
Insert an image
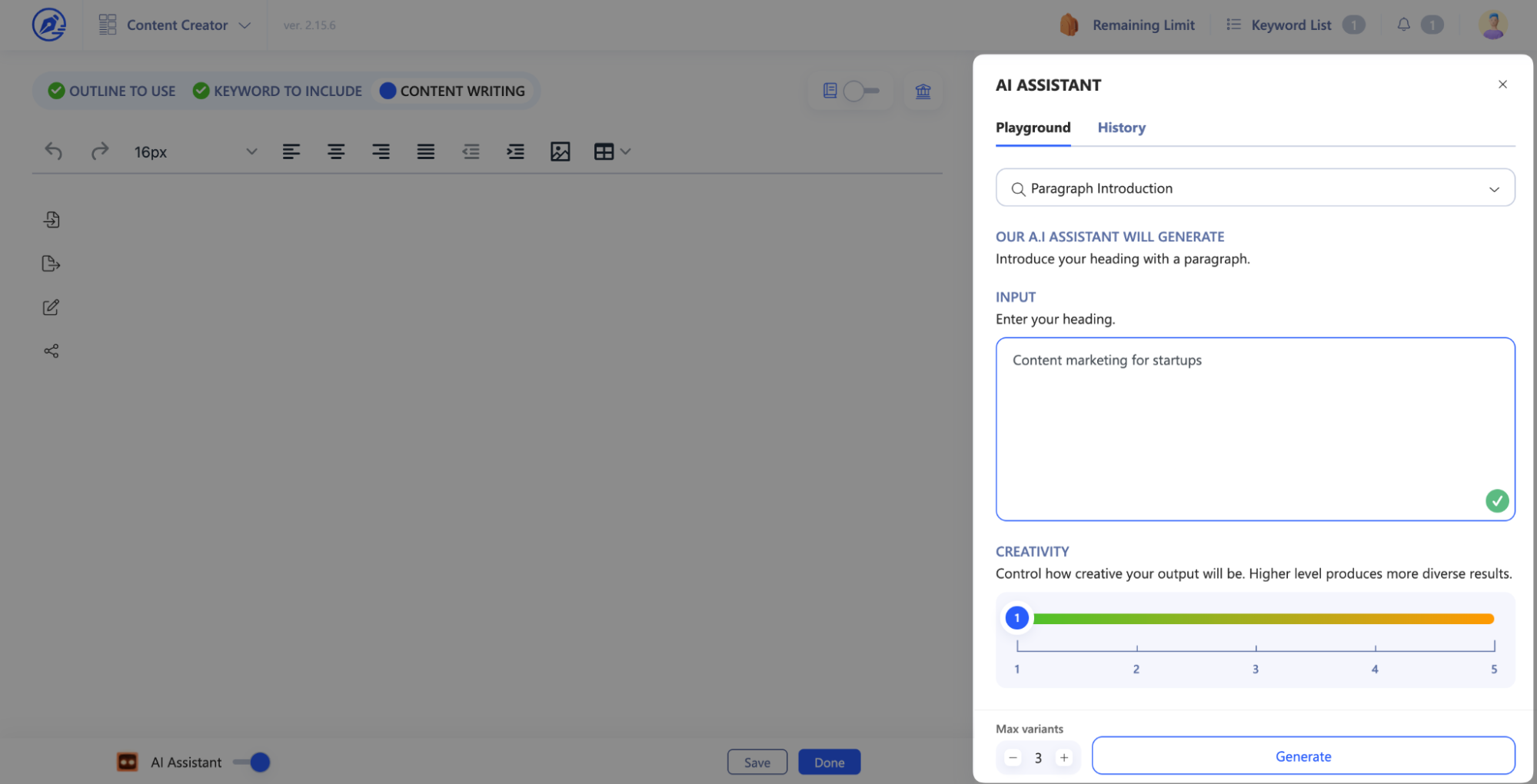coord(560,151)
